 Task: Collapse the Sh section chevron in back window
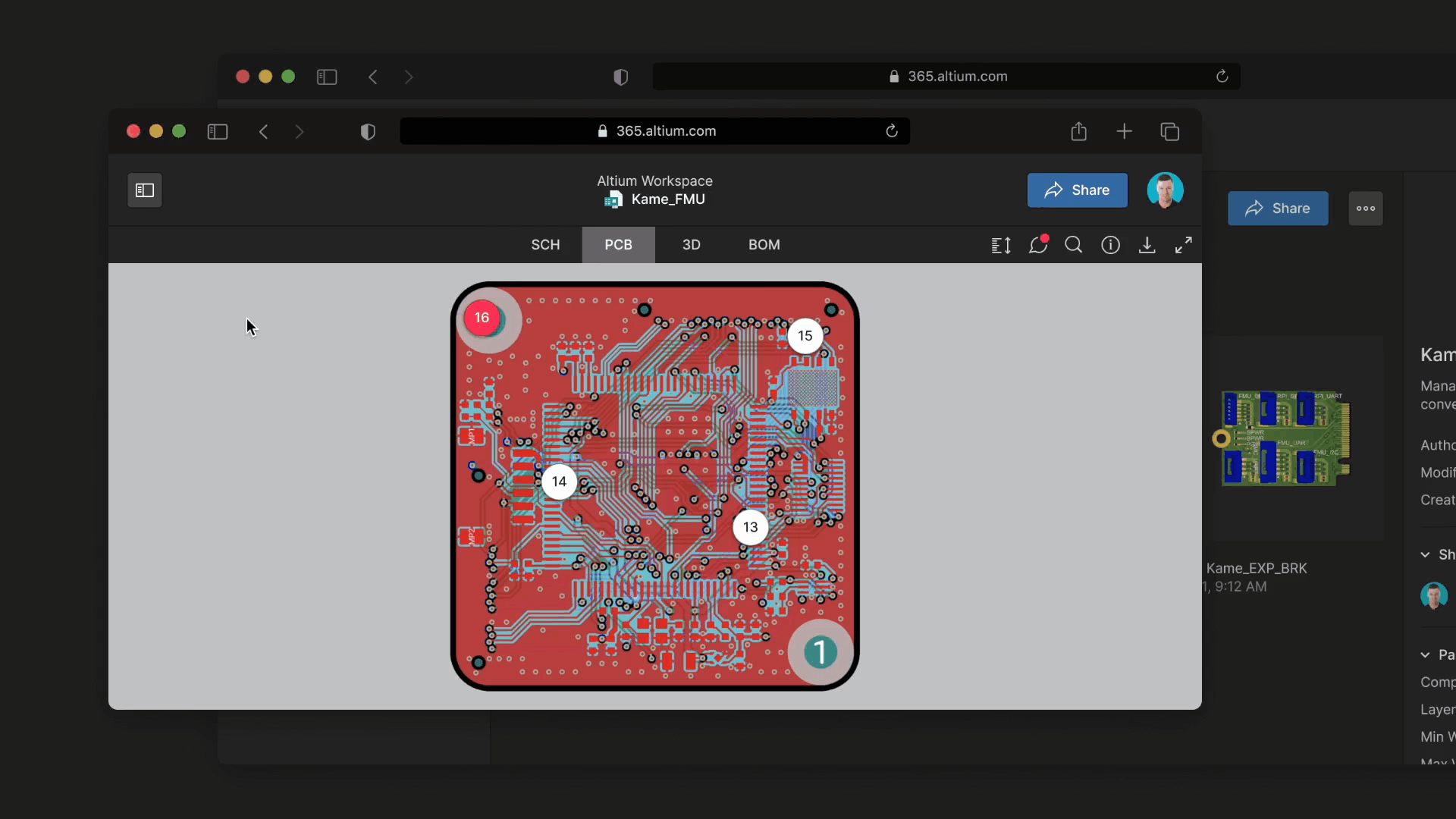tap(1426, 555)
